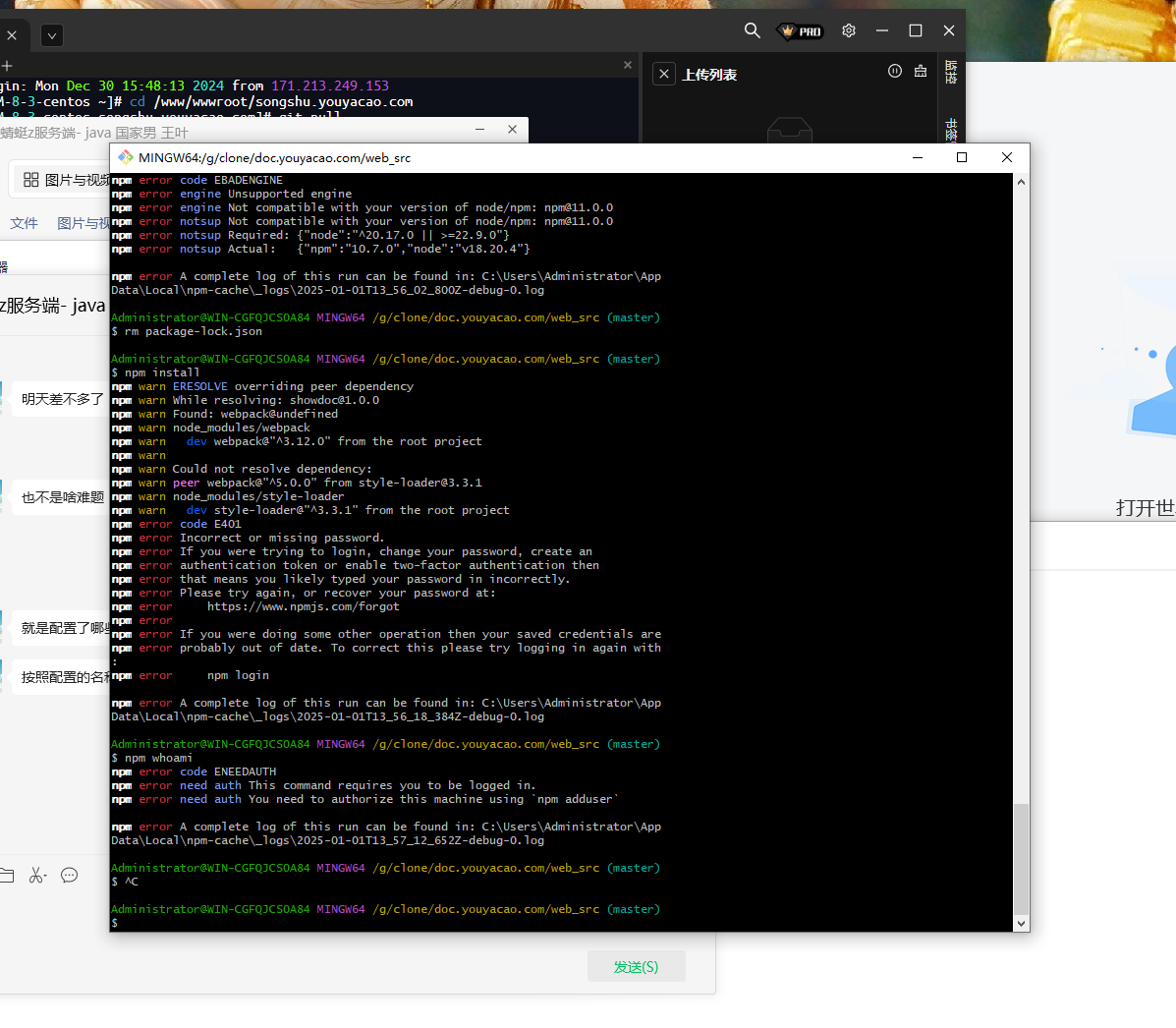Open the settings gear in the title bar
The width and height of the screenshot is (1176, 1028).
click(x=848, y=30)
